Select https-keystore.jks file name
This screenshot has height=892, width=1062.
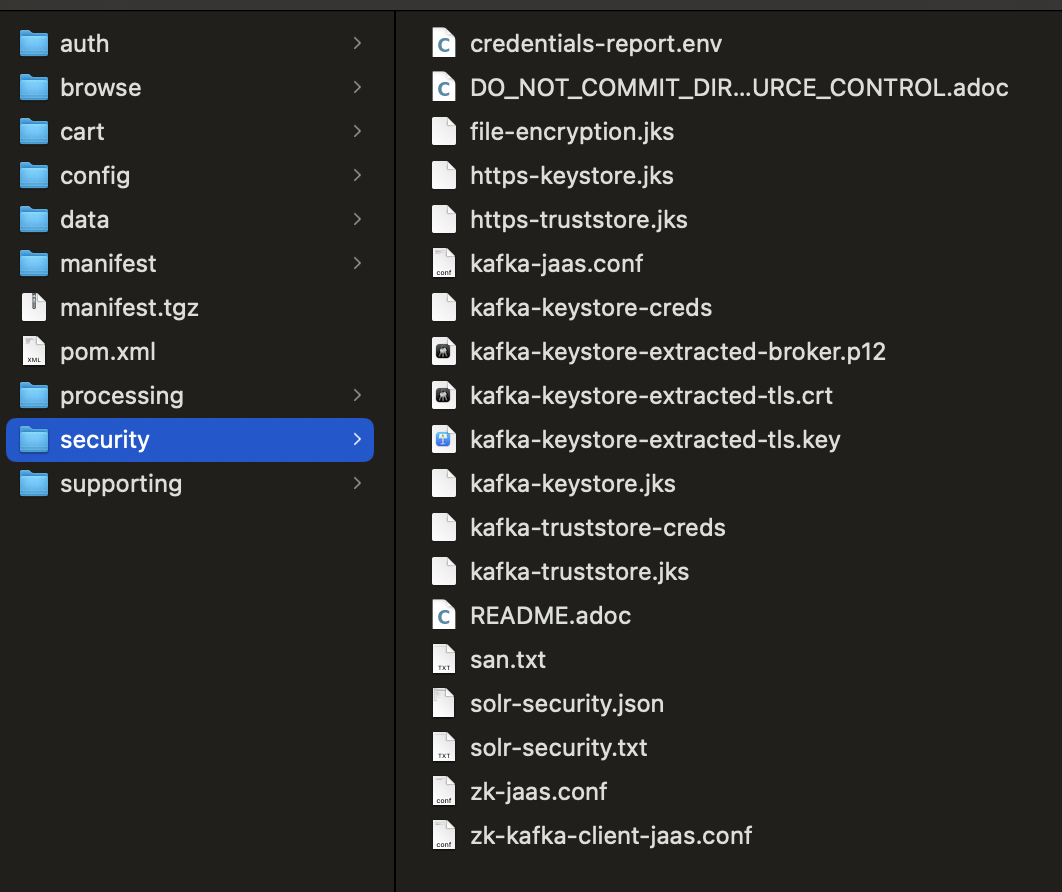[572, 176]
